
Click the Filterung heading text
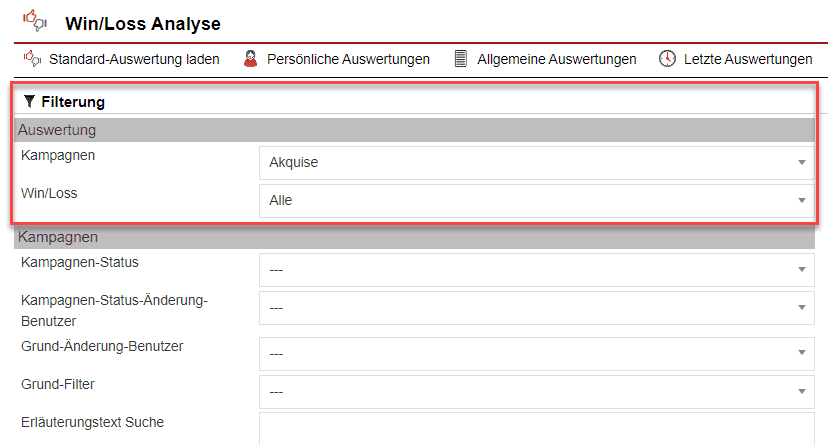pos(73,102)
